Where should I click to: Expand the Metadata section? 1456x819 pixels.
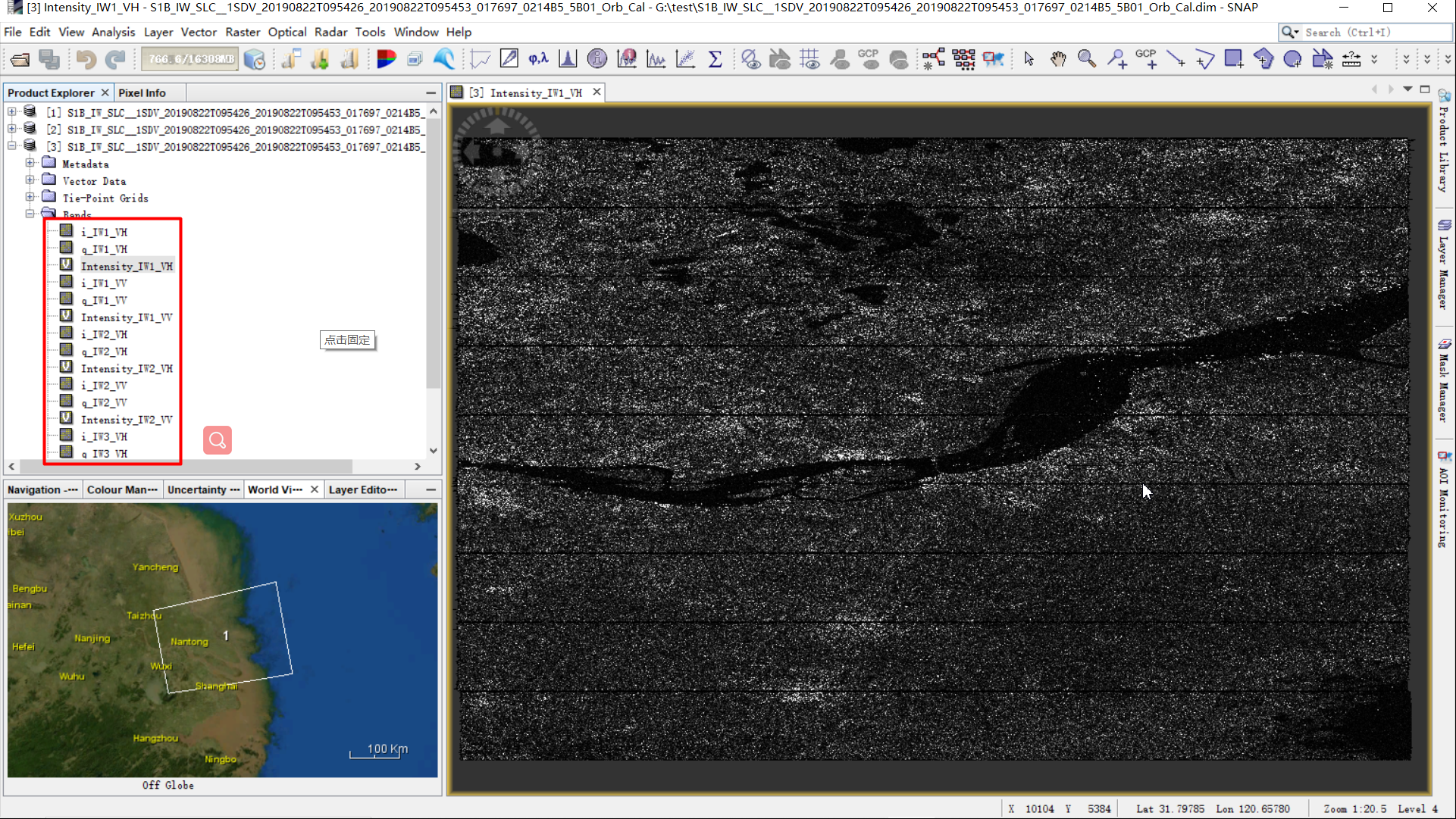click(x=30, y=163)
